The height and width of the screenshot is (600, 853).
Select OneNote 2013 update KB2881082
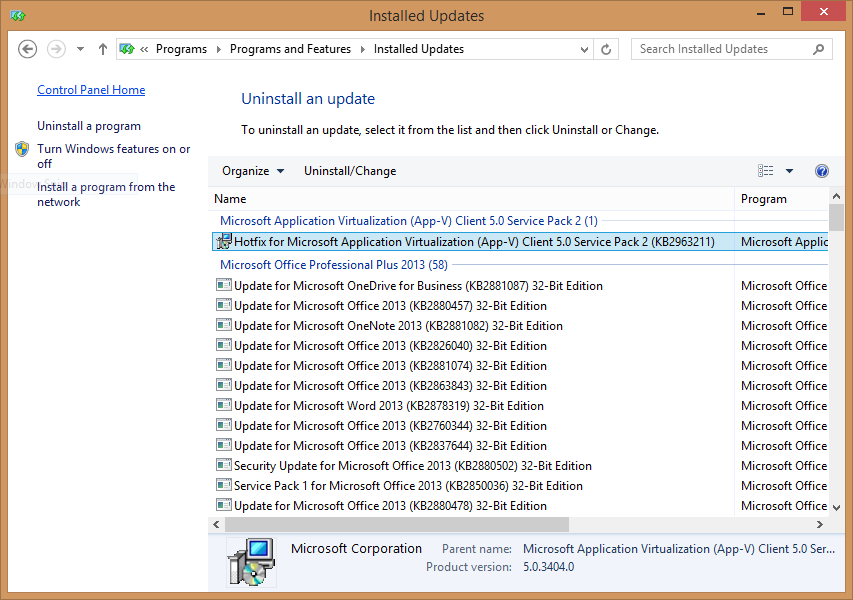point(520,326)
